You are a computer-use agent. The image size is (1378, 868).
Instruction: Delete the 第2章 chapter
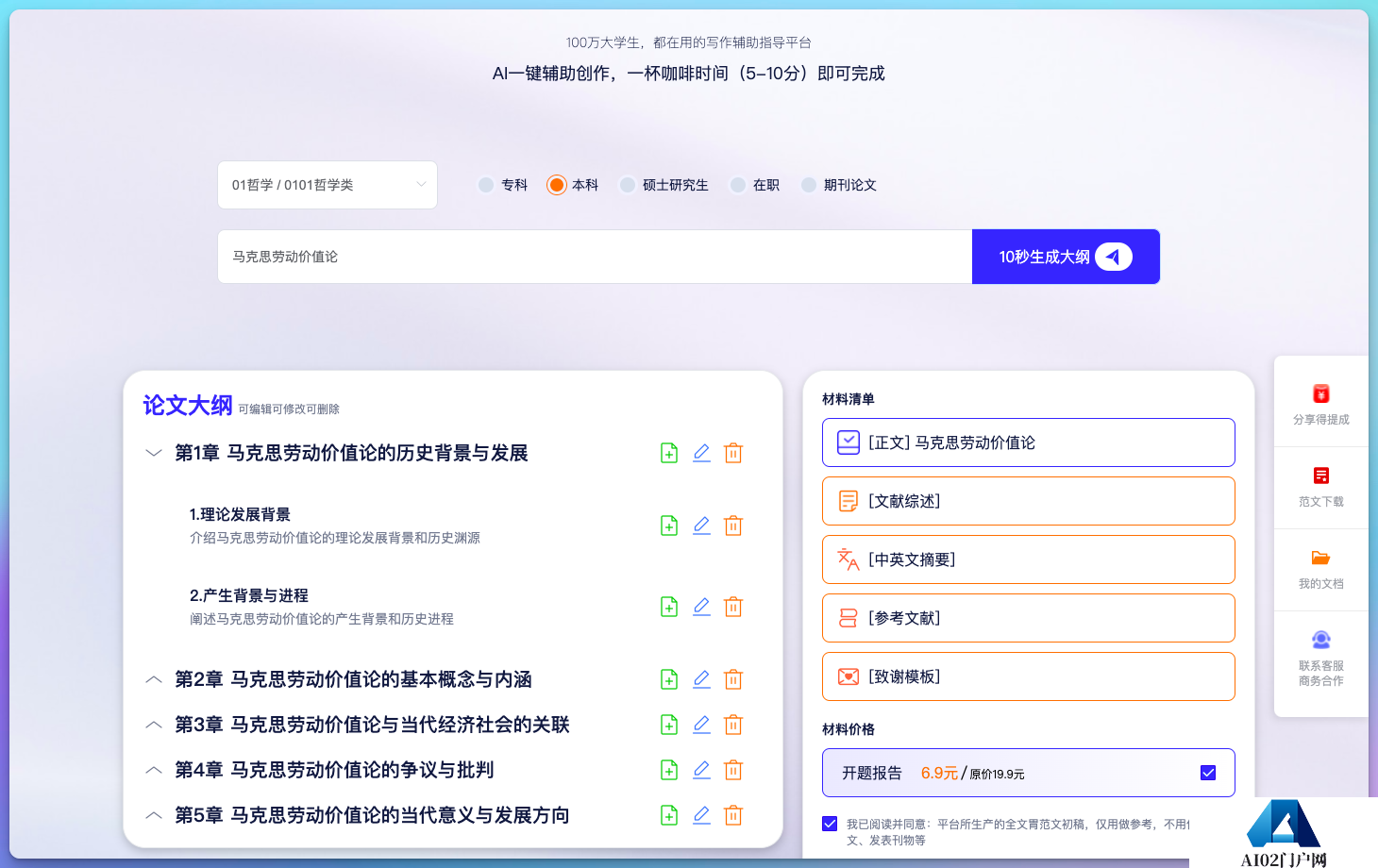point(733,679)
